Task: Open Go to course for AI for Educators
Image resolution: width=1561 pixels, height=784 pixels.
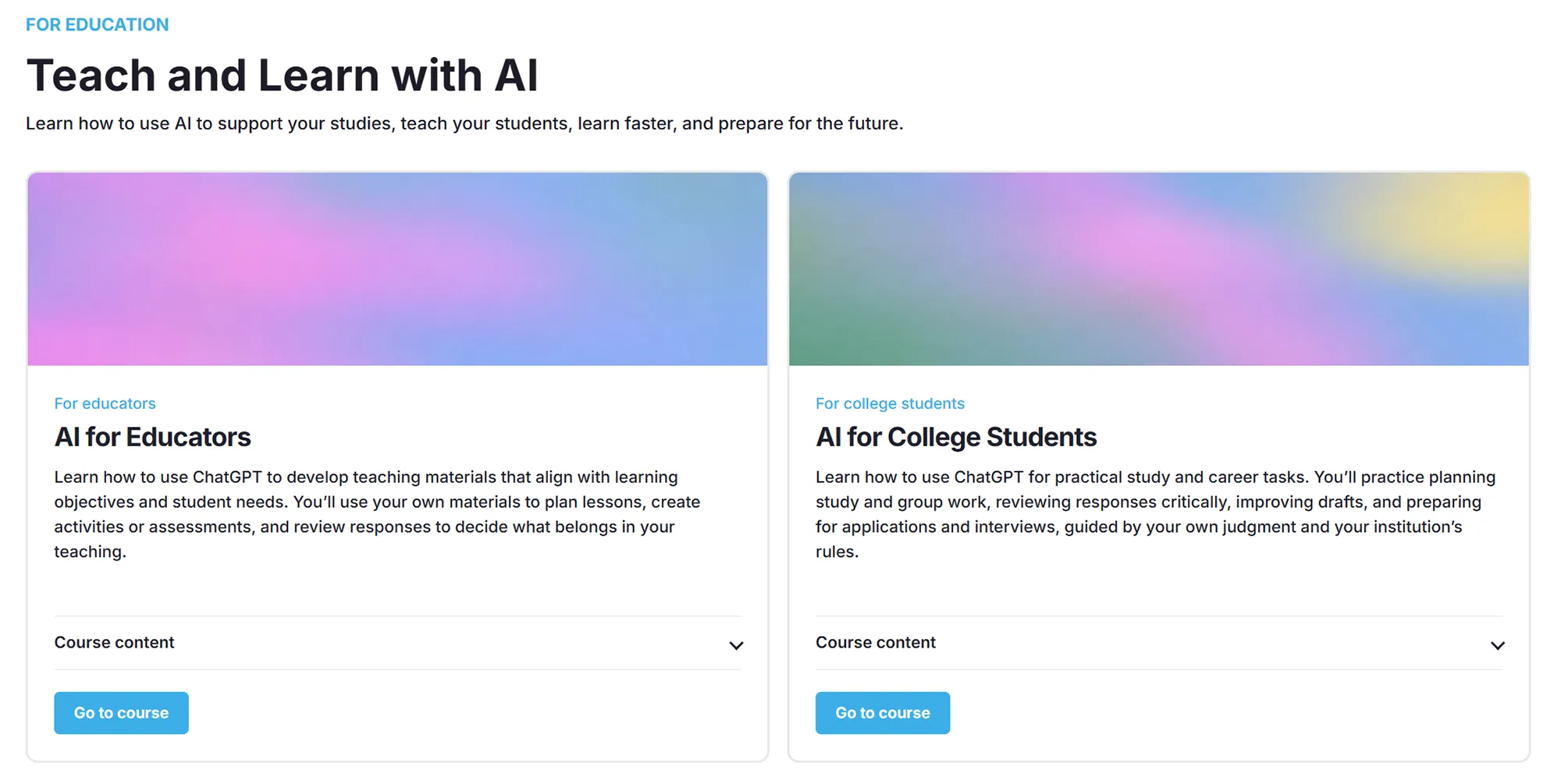Action: tap(121, 712)
